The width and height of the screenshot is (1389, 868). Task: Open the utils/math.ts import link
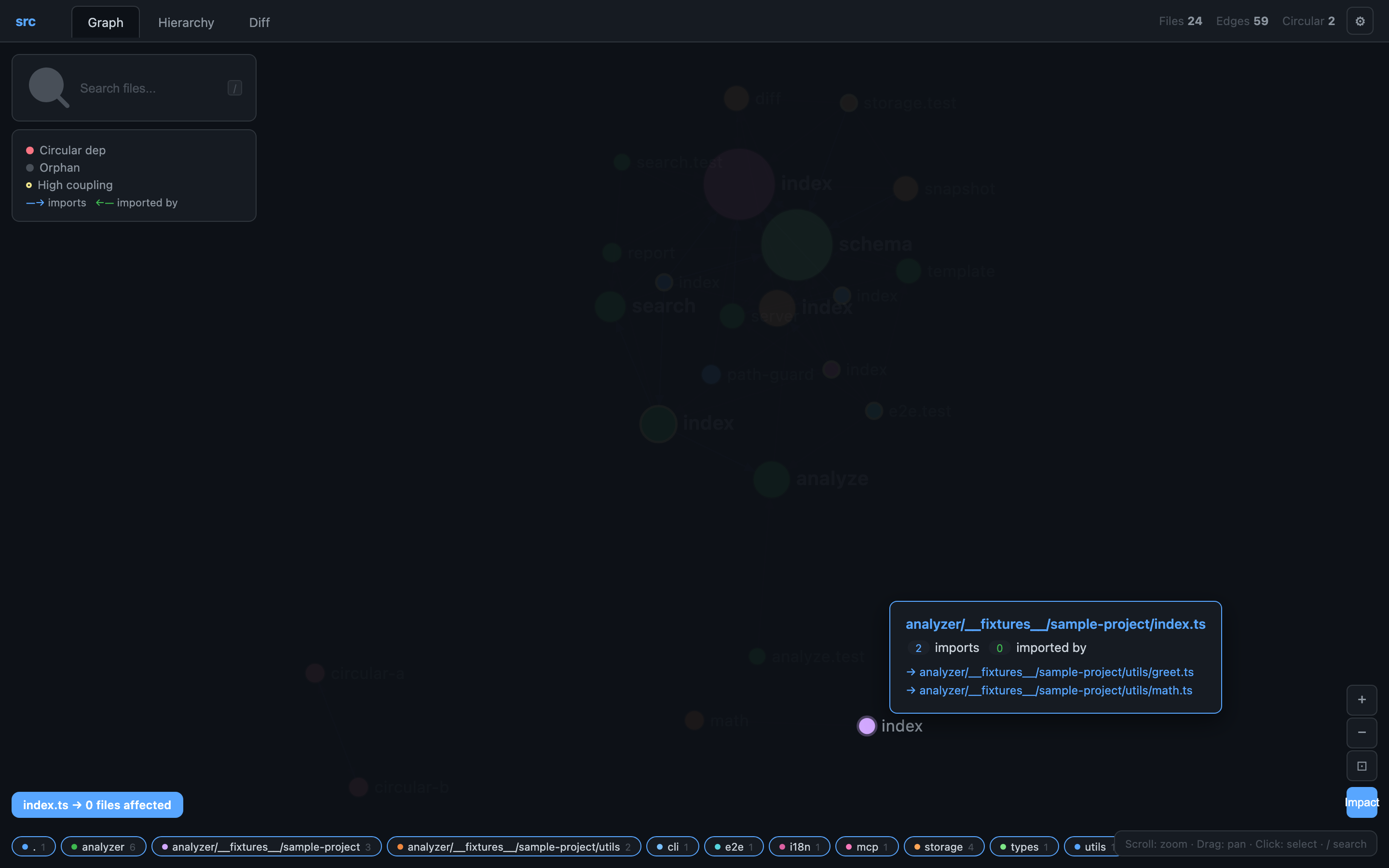click(x=1055, y=690)
